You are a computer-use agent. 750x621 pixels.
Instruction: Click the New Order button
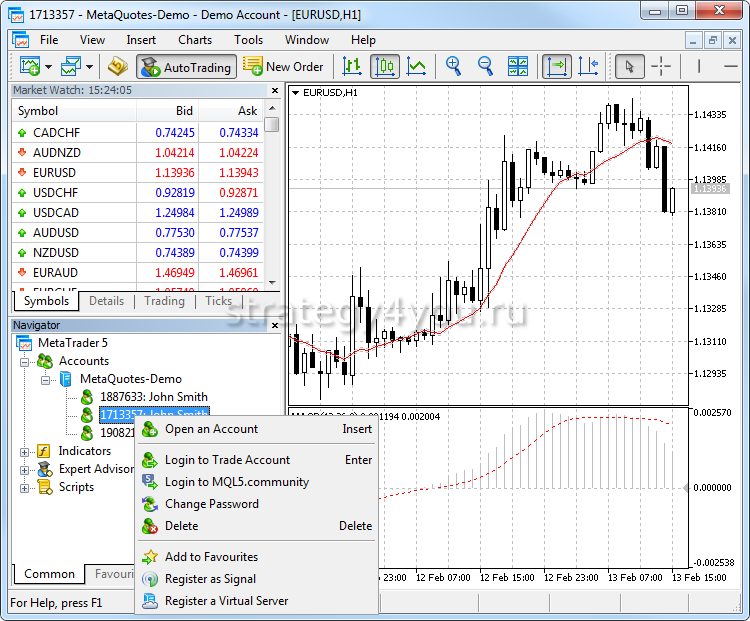[x=284, y=67]
